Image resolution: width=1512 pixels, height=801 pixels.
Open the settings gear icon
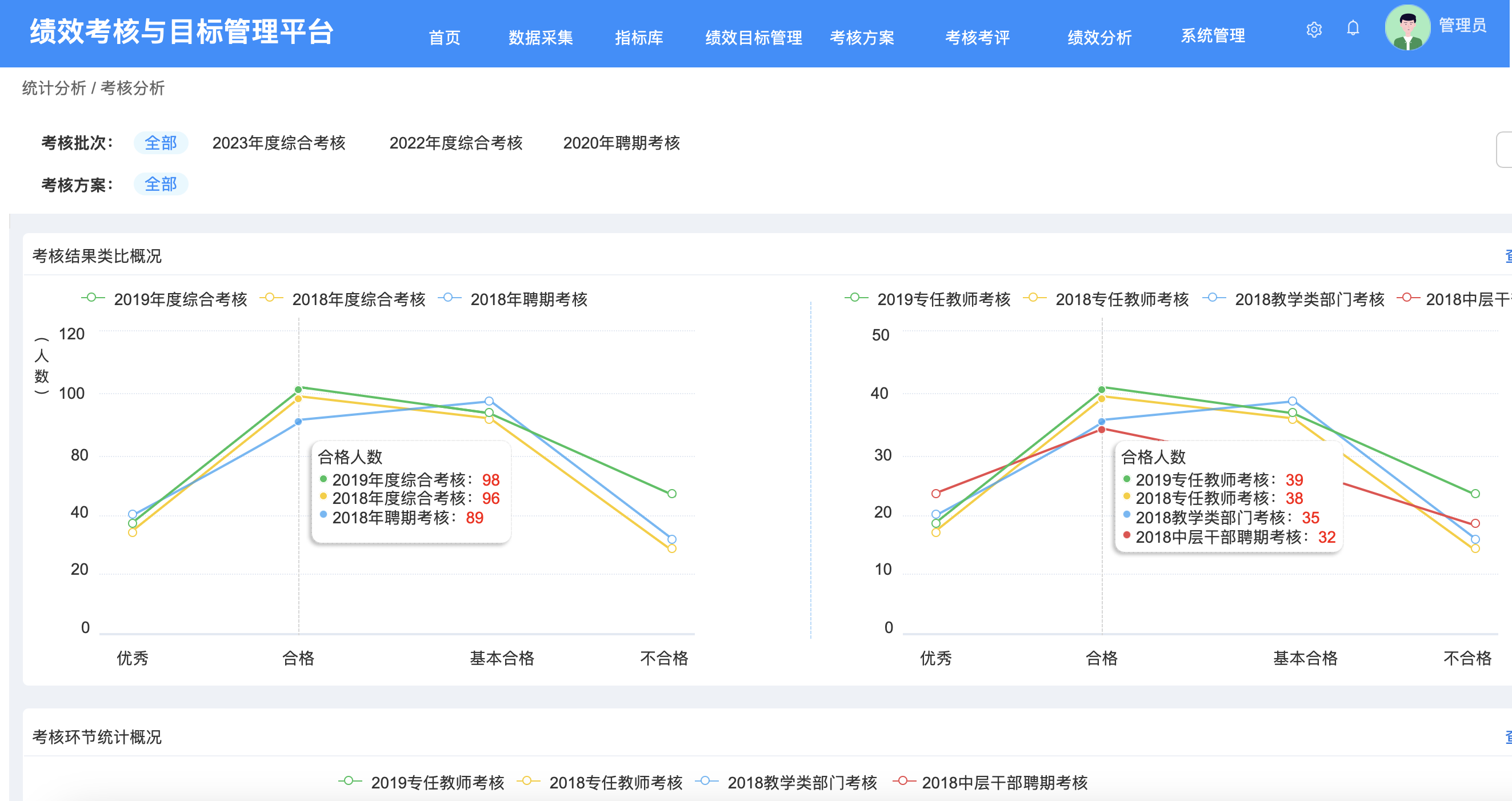click(1314, 29)
